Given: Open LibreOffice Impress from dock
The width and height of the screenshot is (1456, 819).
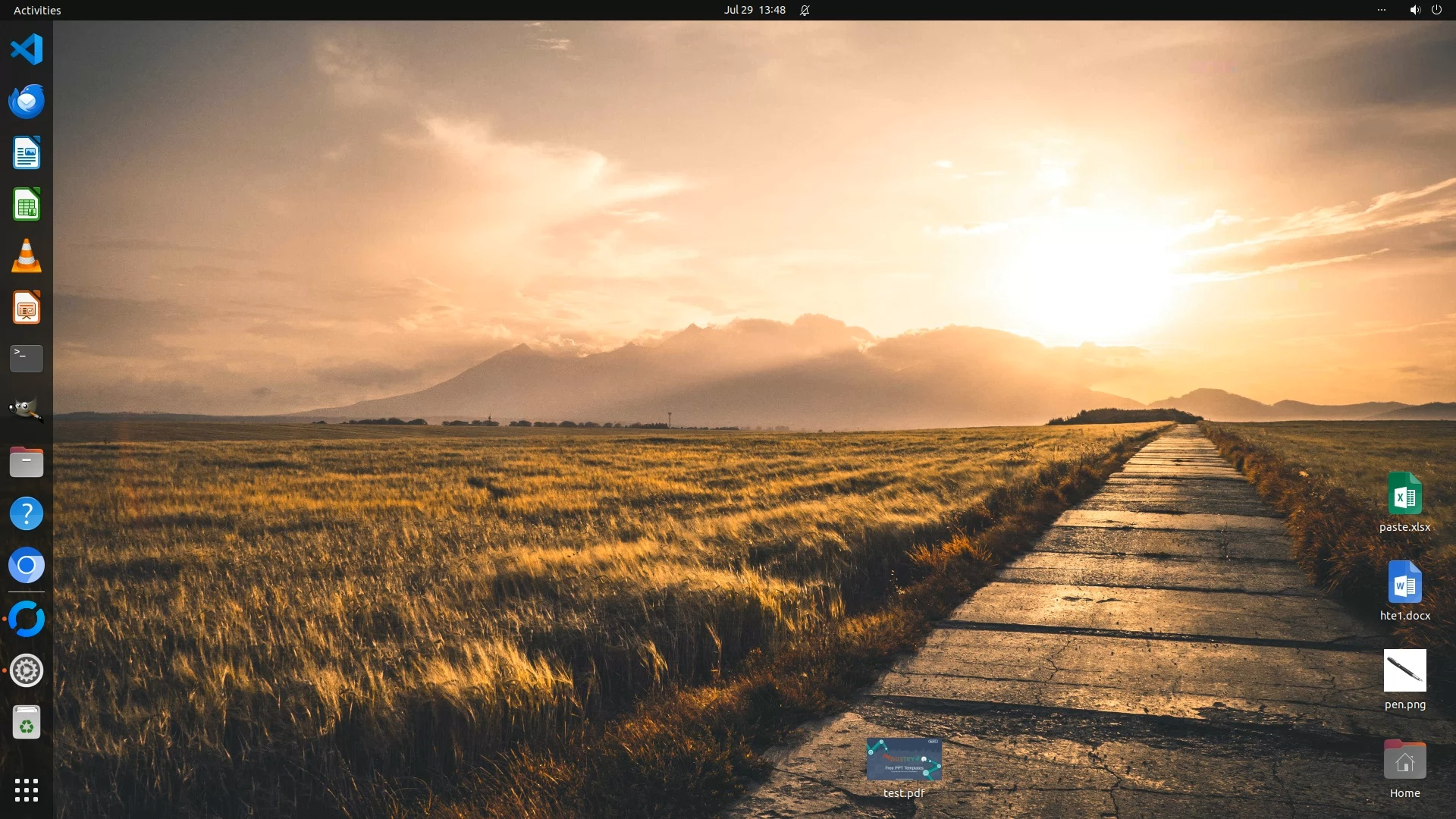Looking at the screenshot, I should (27, 308).
